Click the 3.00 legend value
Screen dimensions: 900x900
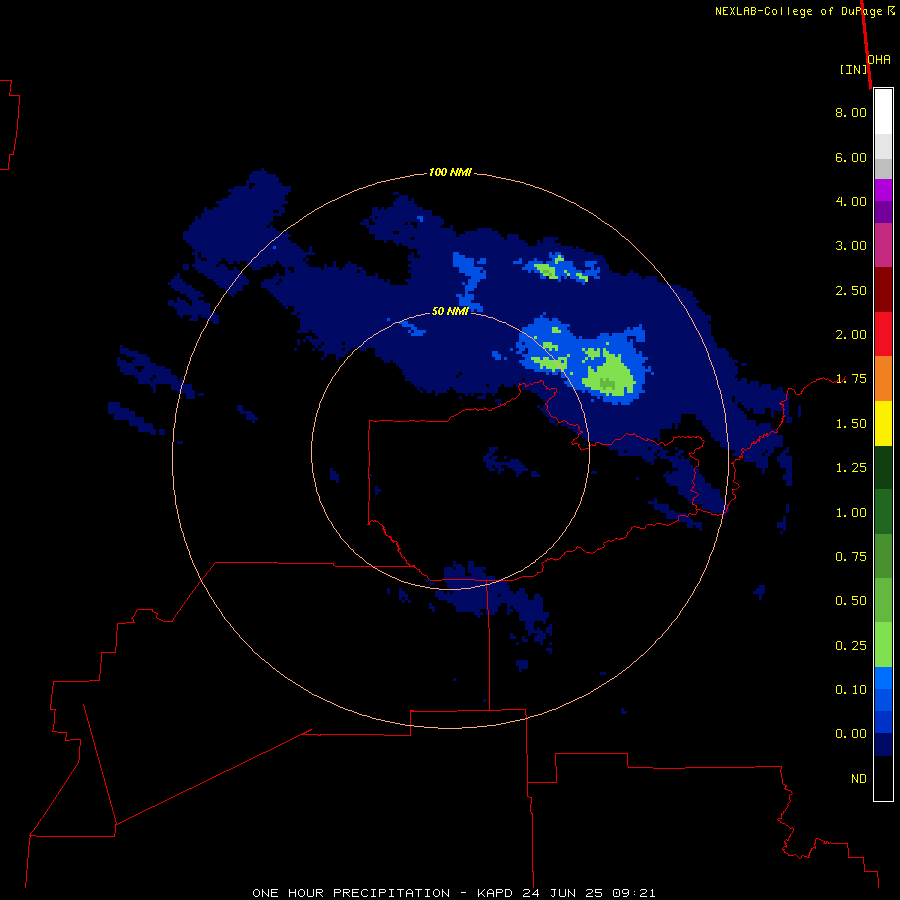click(x=851, y=246)
